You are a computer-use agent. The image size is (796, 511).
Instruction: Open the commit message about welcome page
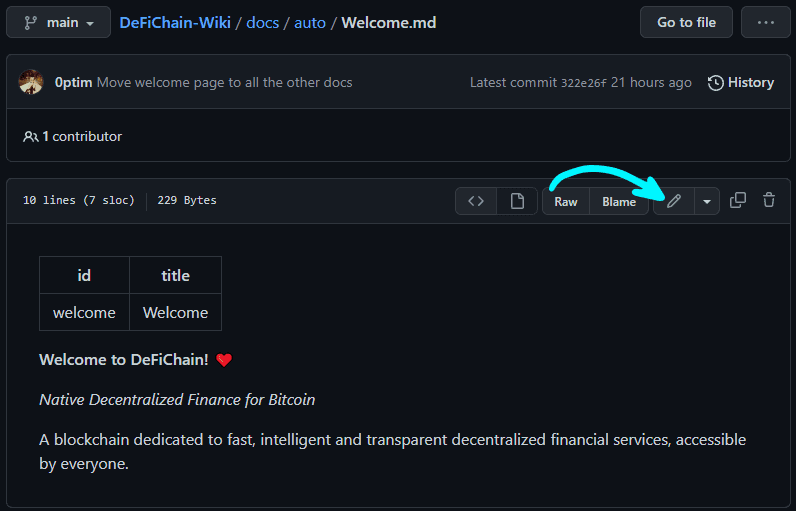(x=224, y=82)
